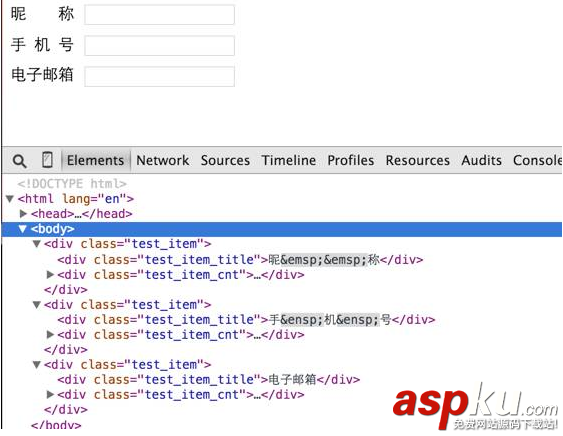The width and height of the screenshot is (563, 436).
Task: Open the Console tab
Action: [537, 160]
